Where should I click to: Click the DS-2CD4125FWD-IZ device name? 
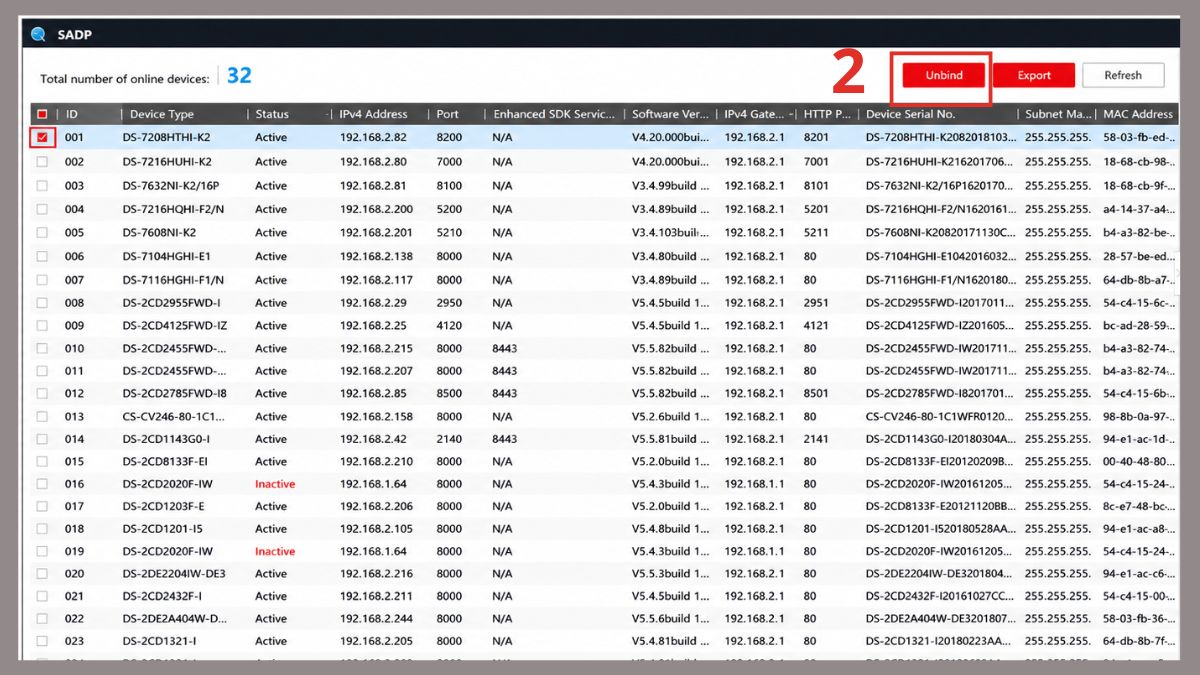point(175,326)
